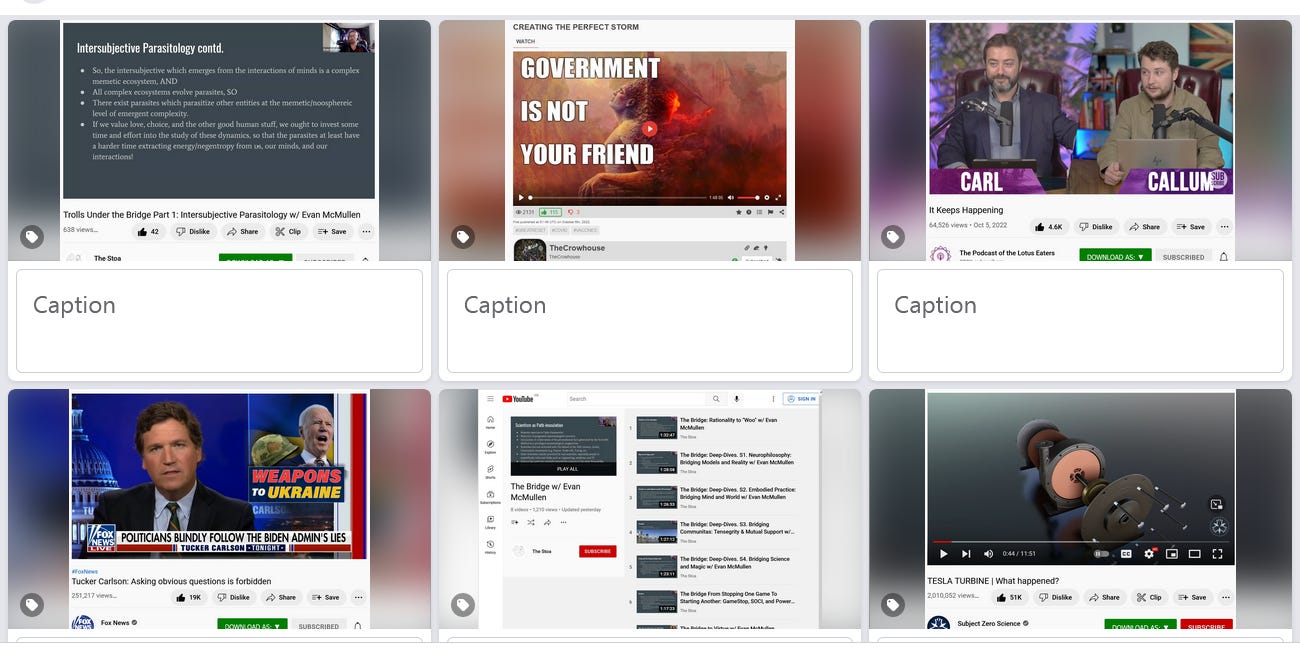This screenshot has height=654, width=1300.
Task: Open three-dot menu under Trolls Under the Bridge
Action: point(366,231)
